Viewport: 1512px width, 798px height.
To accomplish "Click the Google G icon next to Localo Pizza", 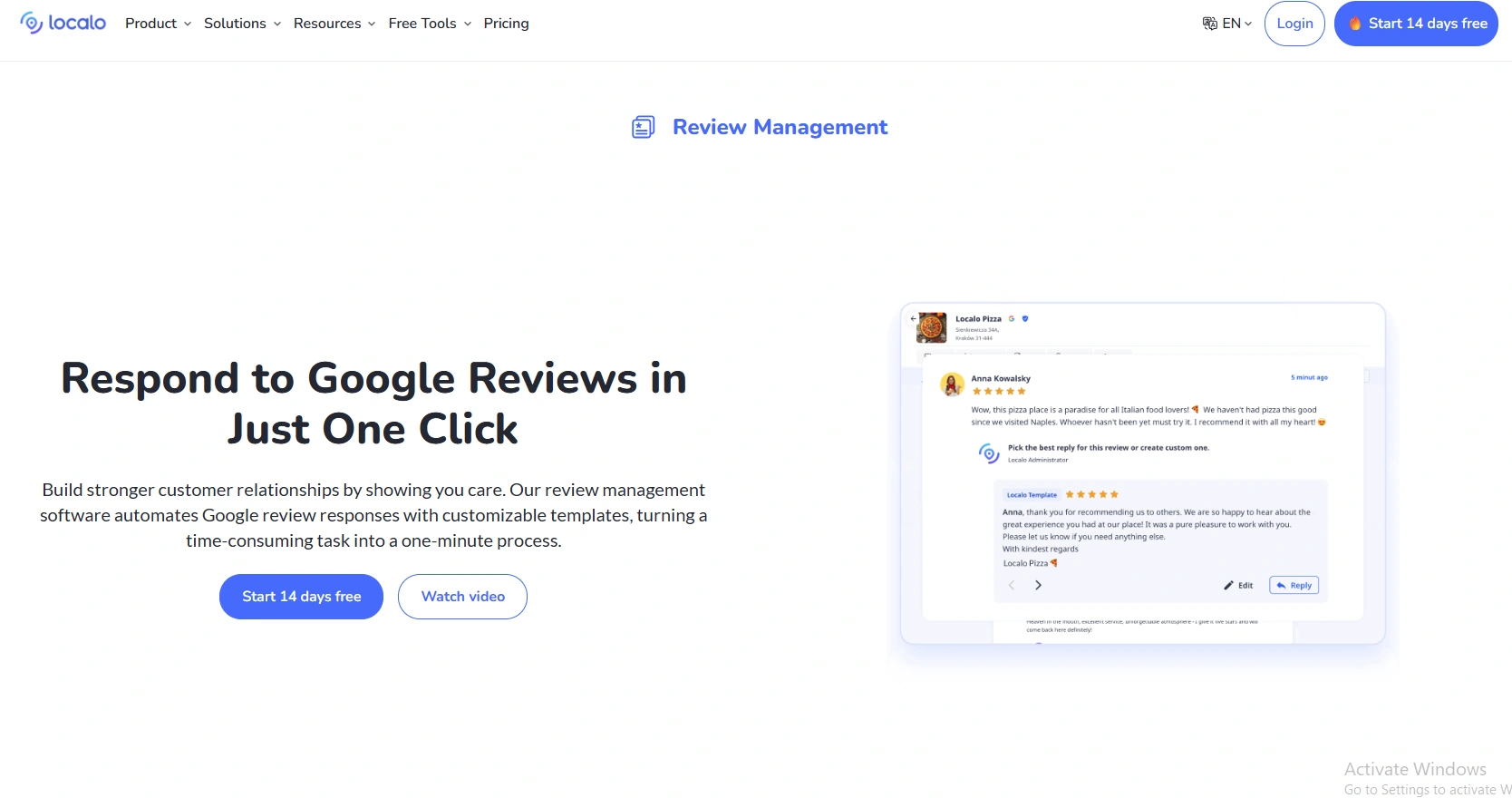I will click(1012, 318).
